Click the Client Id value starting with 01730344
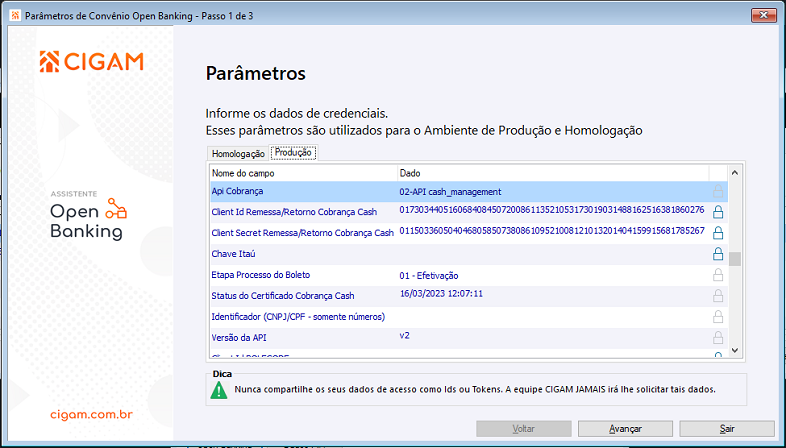786x448 pixels. tap(552, 209)
